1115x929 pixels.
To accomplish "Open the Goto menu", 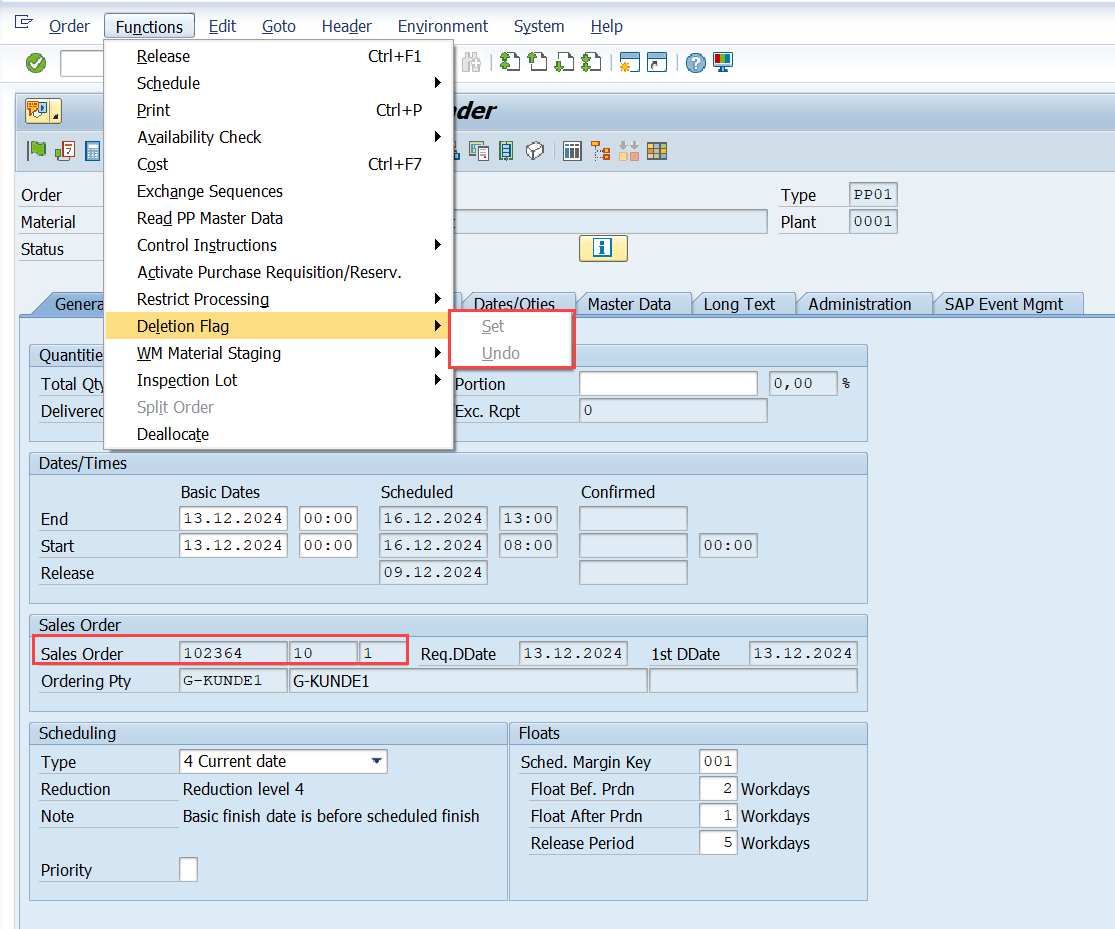I will point(278,26).
